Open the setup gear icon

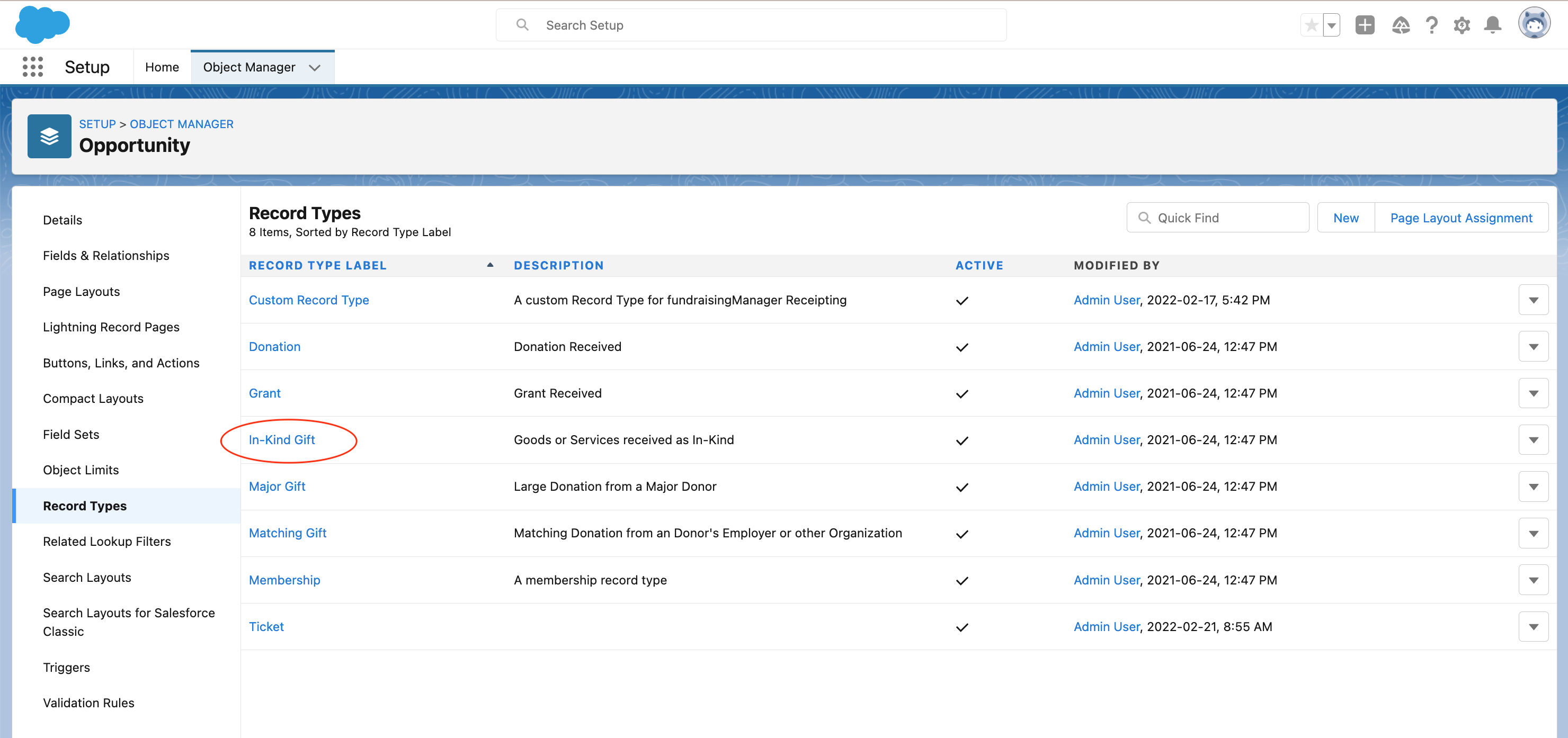tap(1462, 25)
